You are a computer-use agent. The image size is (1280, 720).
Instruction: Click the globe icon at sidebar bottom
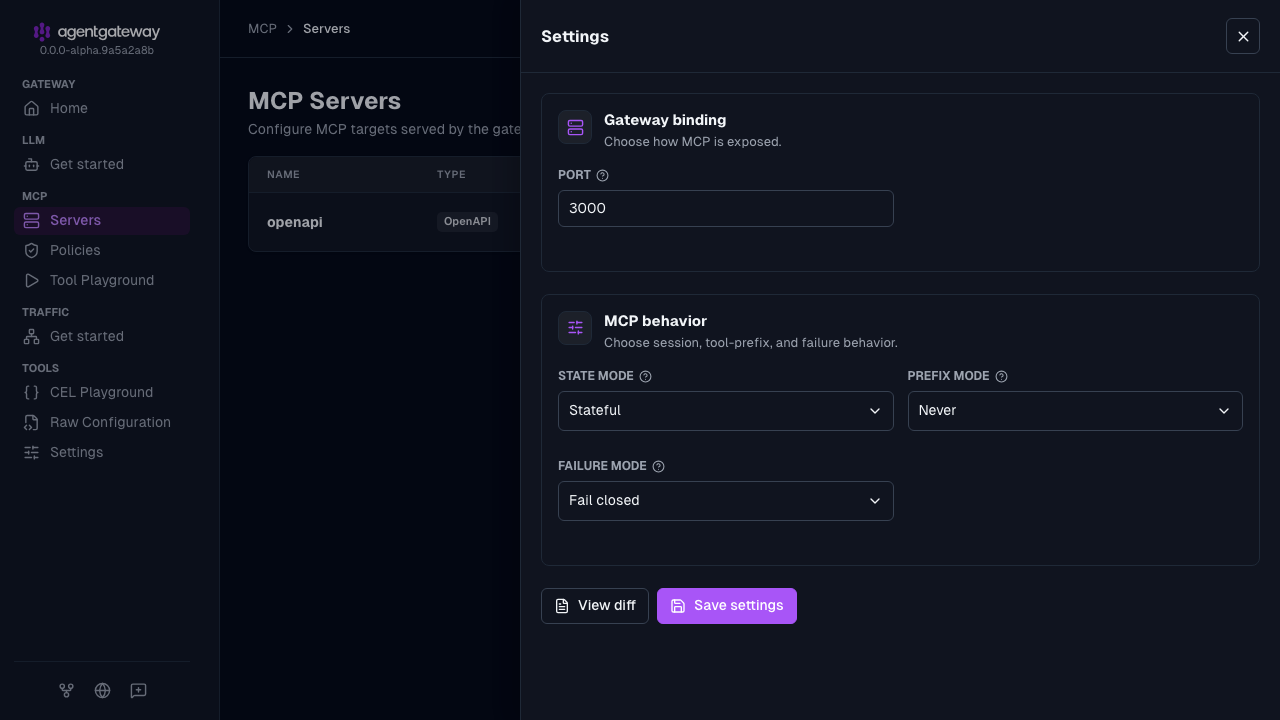coord(102,690)
